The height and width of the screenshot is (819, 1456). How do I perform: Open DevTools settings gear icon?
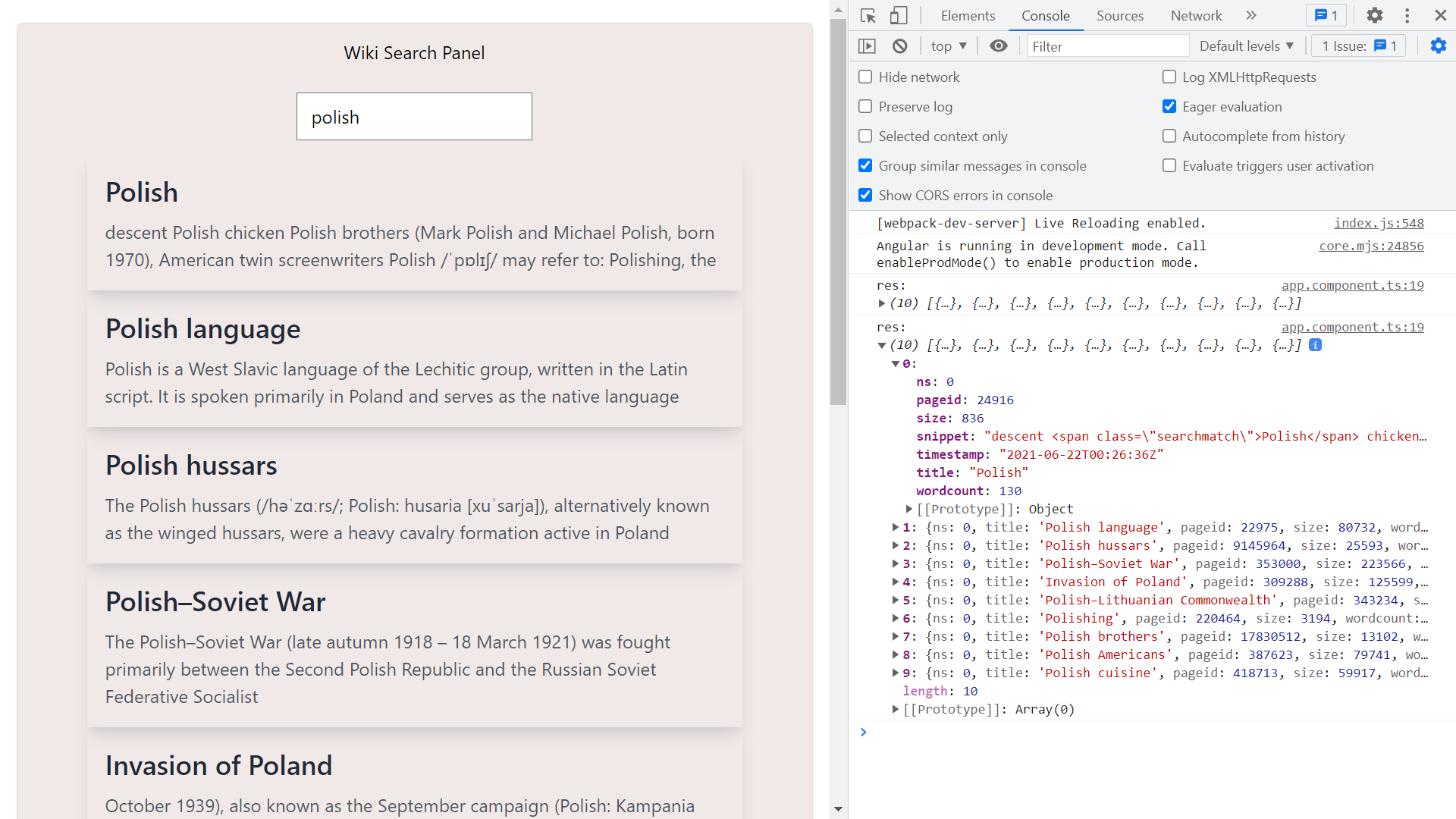(1375, 16)
